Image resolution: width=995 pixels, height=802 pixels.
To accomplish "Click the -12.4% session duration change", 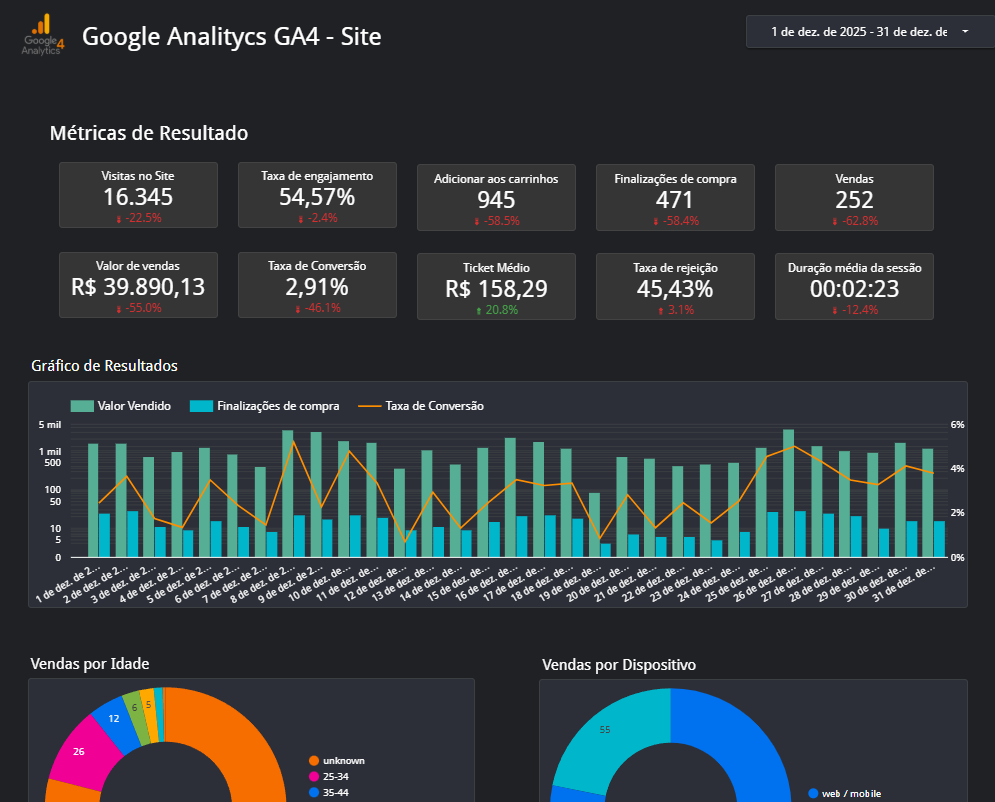I will point(855,310).
